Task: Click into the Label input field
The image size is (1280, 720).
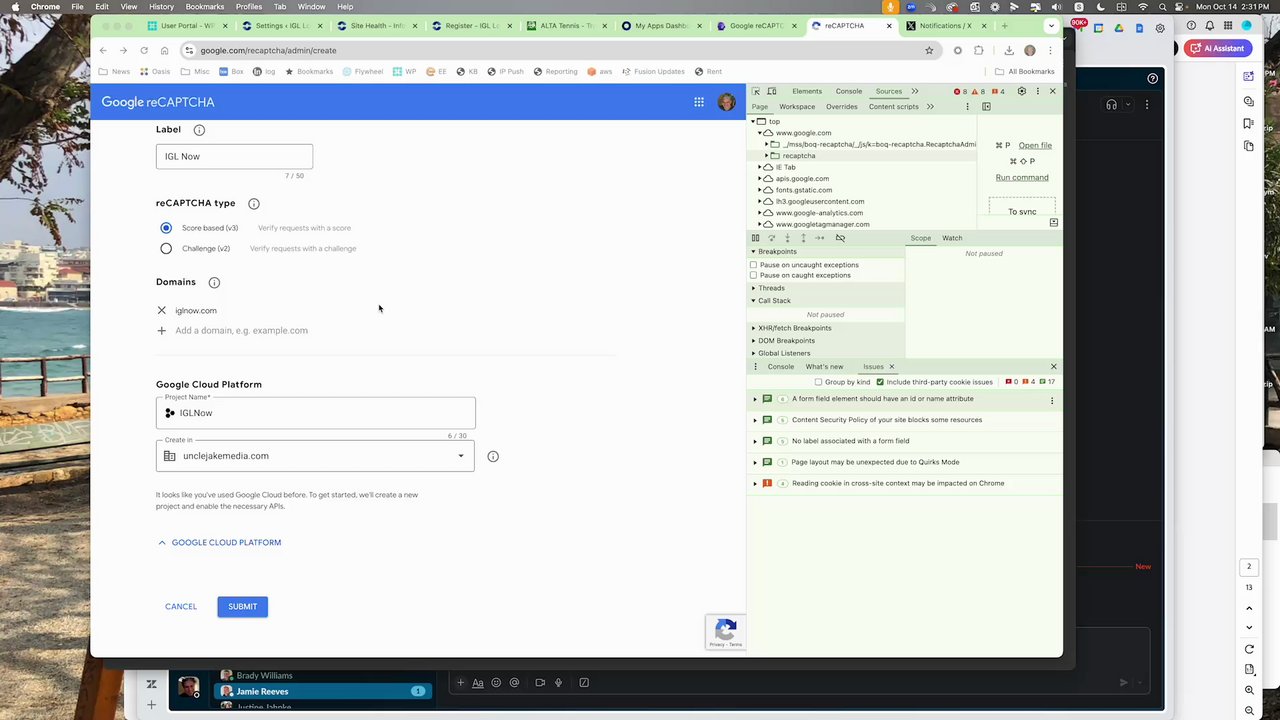Action: (x=234, y=156)
